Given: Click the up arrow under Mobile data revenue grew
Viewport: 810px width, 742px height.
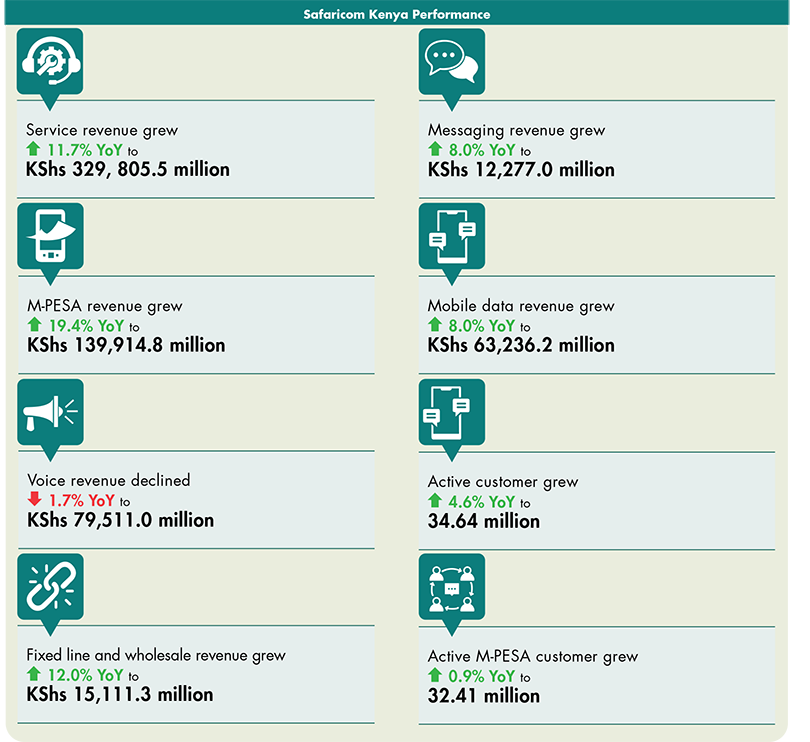Looking at the screenshot, I should 435,324.
